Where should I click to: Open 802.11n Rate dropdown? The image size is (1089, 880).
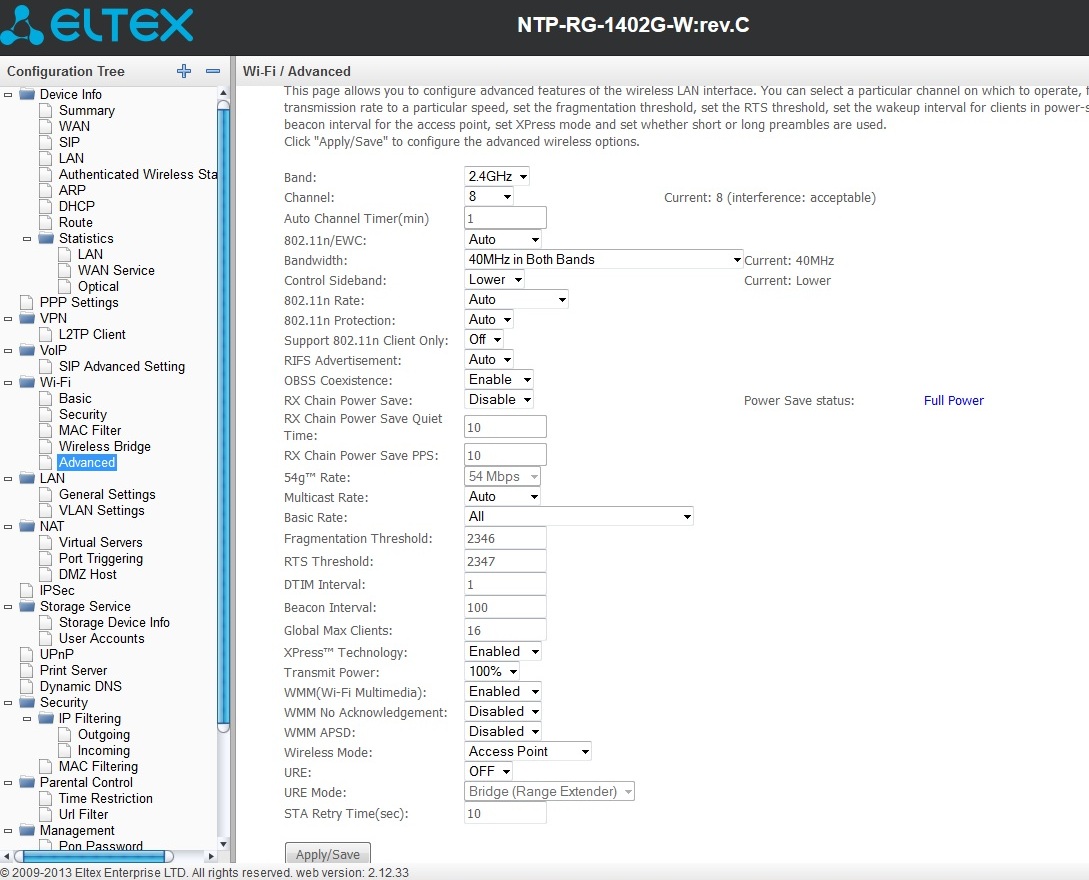coord(516,299)
